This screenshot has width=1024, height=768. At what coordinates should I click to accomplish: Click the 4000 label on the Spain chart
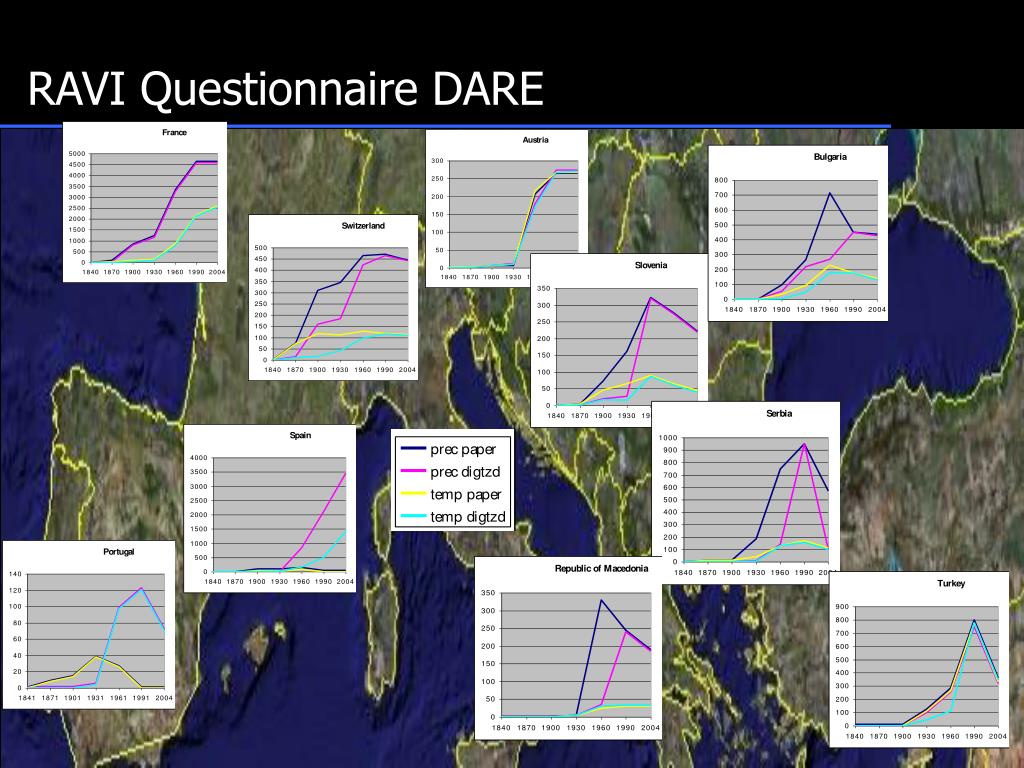click(199, 458)
